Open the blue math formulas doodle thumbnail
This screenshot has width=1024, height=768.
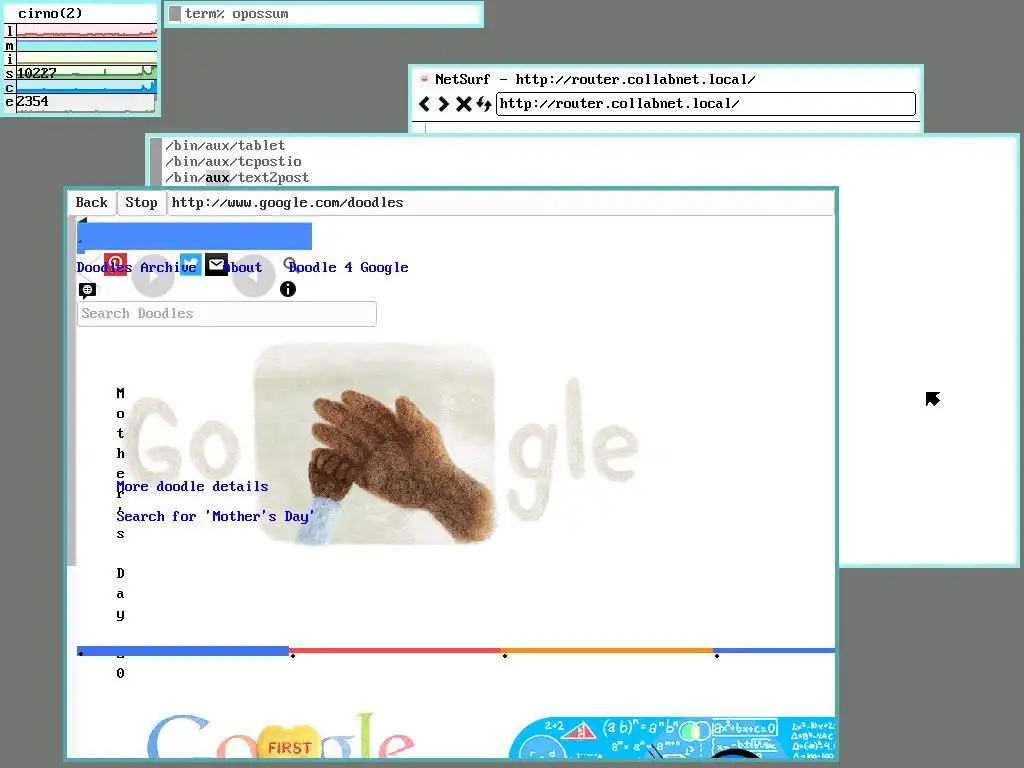671,739
